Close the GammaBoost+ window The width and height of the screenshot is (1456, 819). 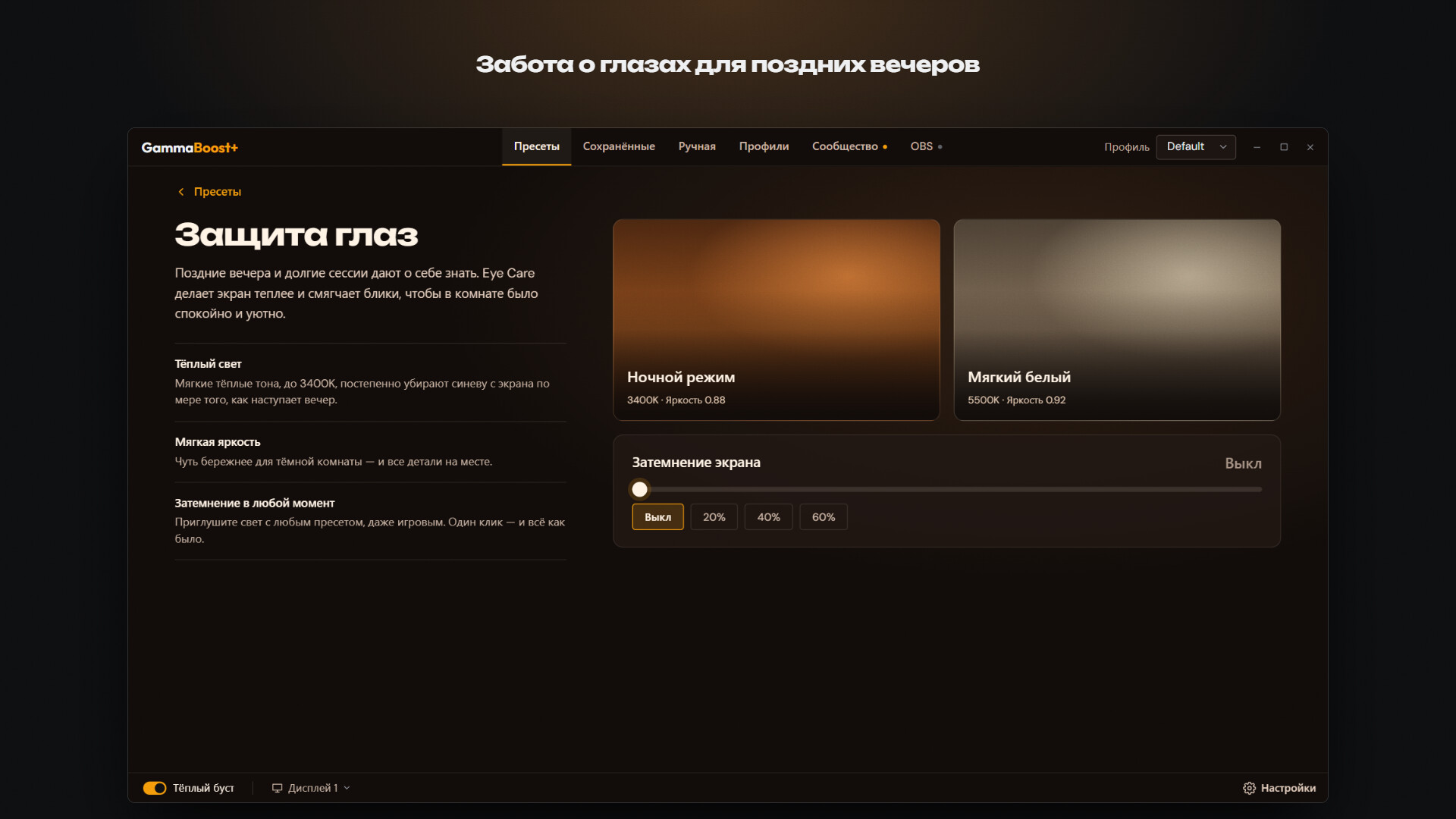coord(1310,147)
